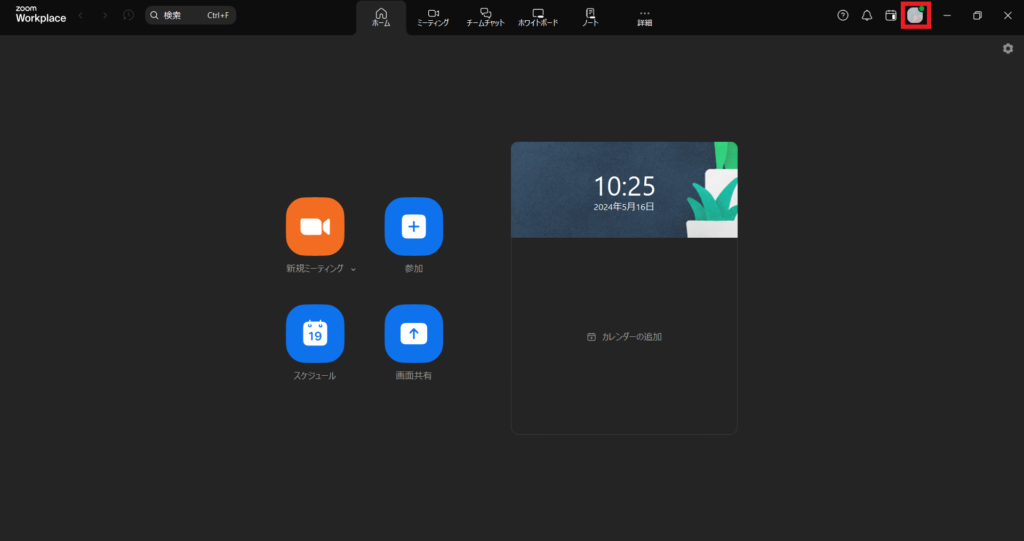Open the Schedule (スケジュール) calendar icon
The image size is (1024, 541).
point(315,333)
